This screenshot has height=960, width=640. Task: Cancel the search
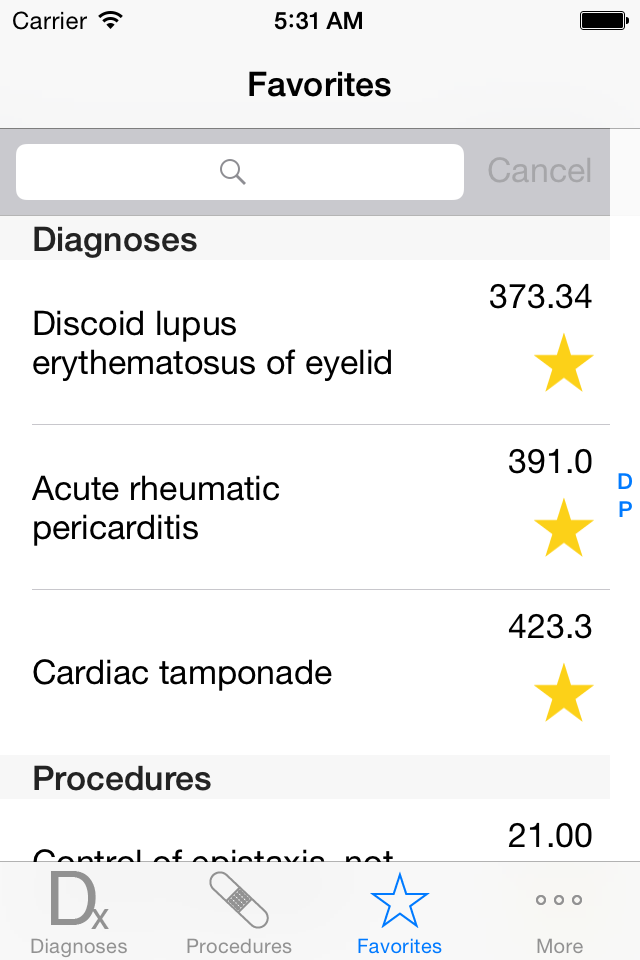tap(540, 170)
